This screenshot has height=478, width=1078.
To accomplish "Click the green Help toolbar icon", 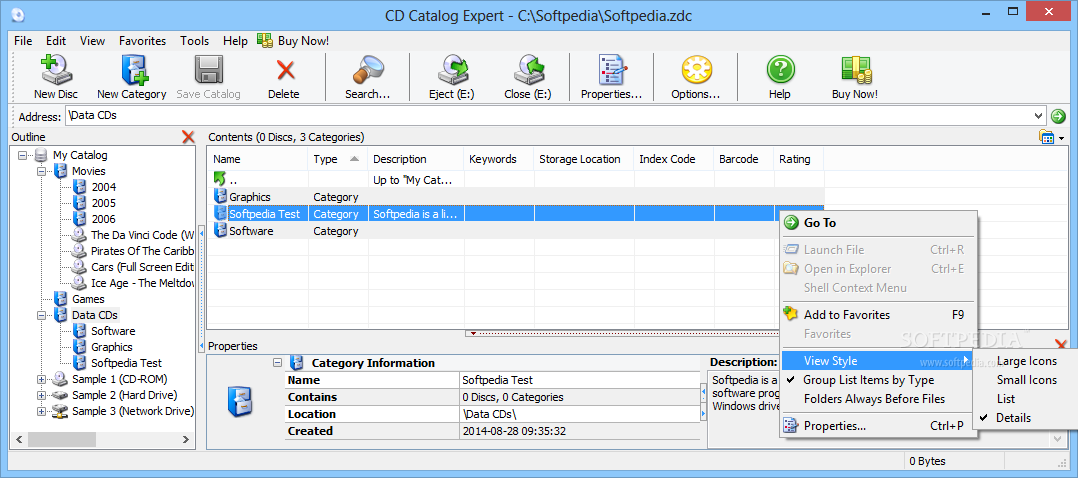I will [x=780, y=69].
